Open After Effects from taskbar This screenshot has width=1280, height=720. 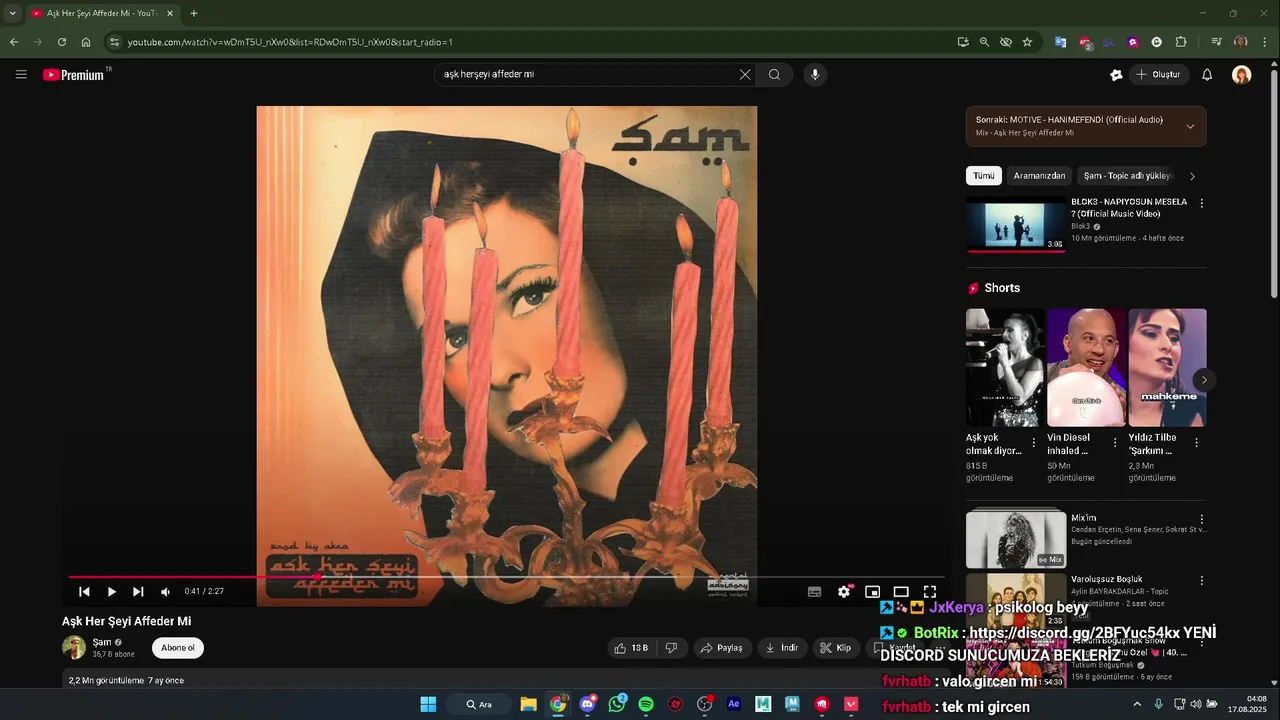coord(734,704)
